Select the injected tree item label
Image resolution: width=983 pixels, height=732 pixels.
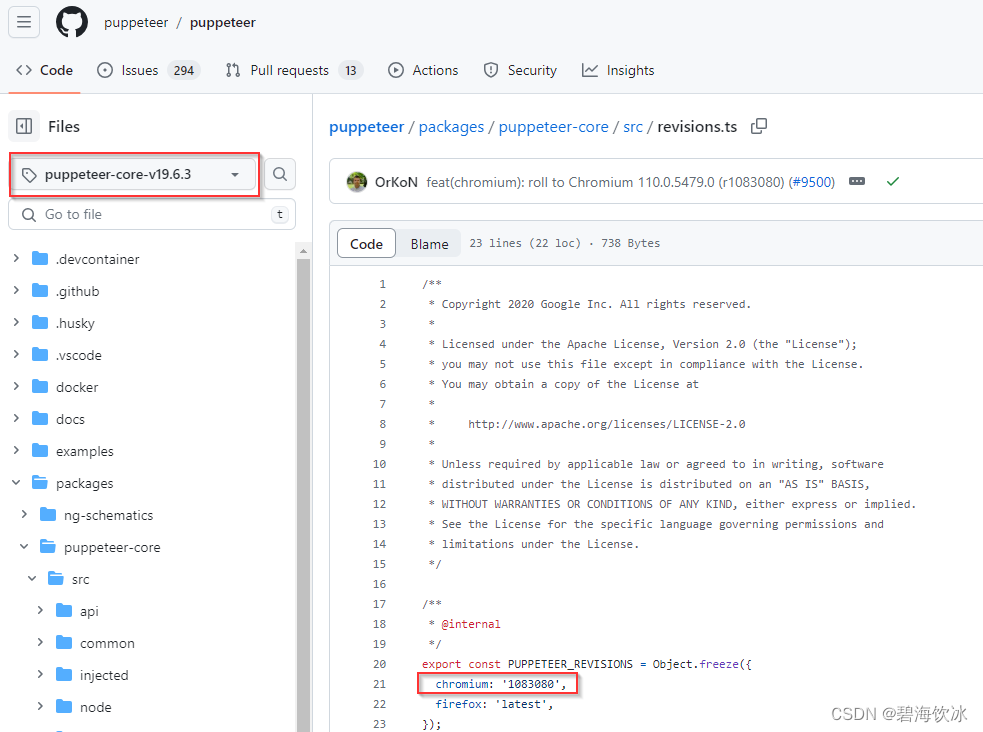click(104, 675)
